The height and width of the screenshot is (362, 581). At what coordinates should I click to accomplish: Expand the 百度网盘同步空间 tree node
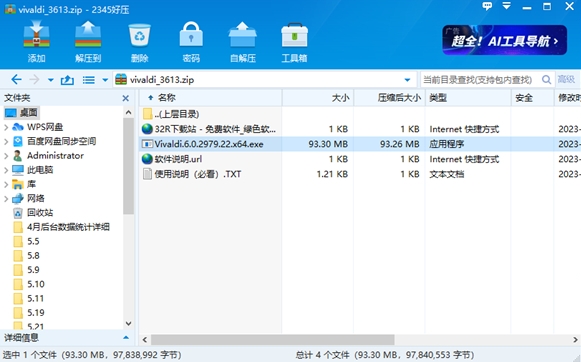(6, 142)
